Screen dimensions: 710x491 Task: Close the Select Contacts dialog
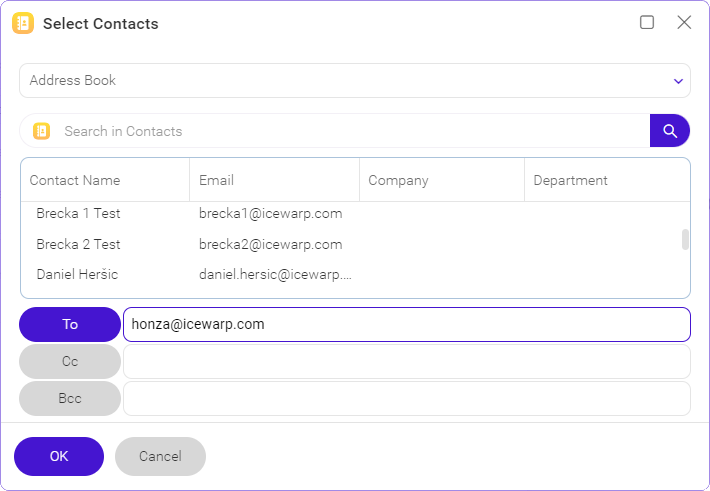684,22
